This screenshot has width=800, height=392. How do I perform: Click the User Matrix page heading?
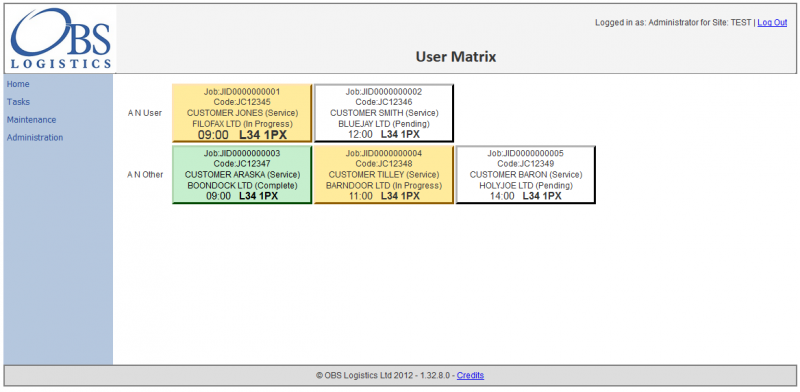tap(456, 56)
